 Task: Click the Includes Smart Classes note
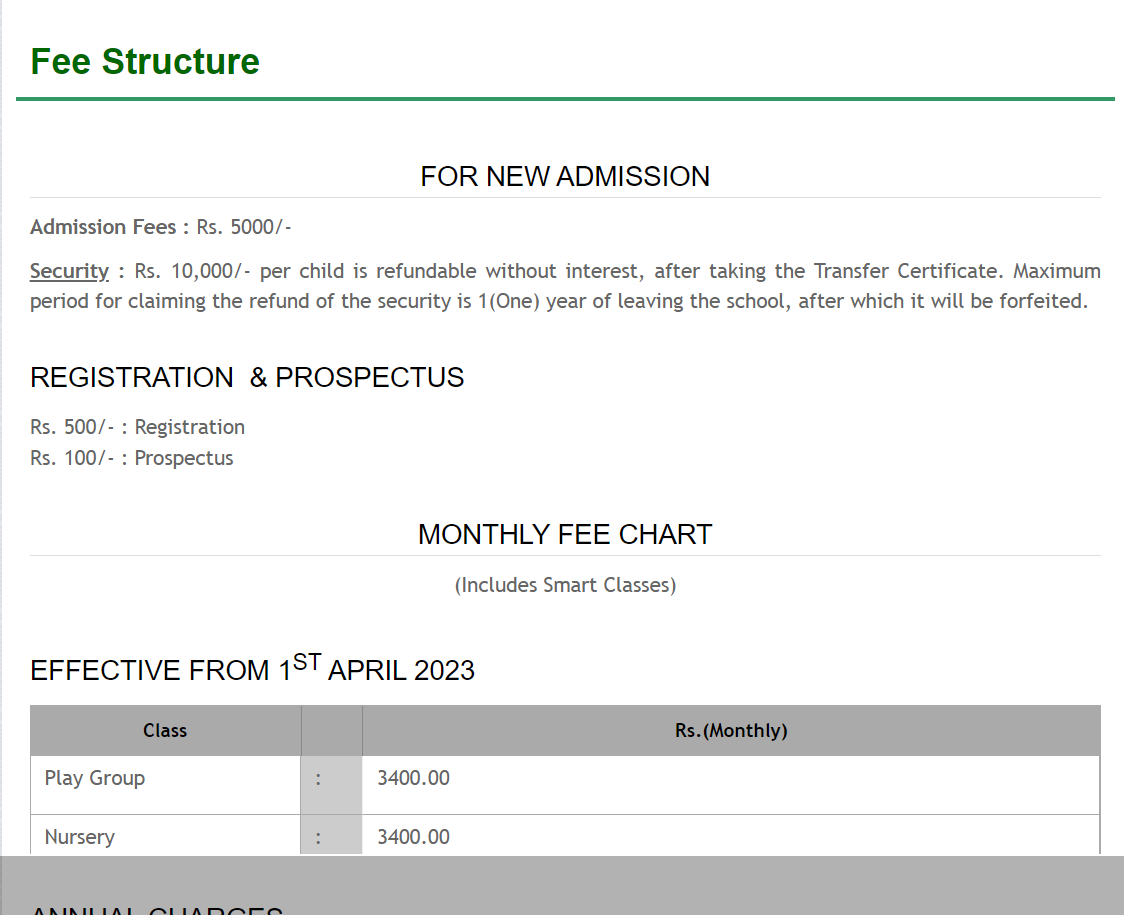pyautogui.click(x=565, y=585)
